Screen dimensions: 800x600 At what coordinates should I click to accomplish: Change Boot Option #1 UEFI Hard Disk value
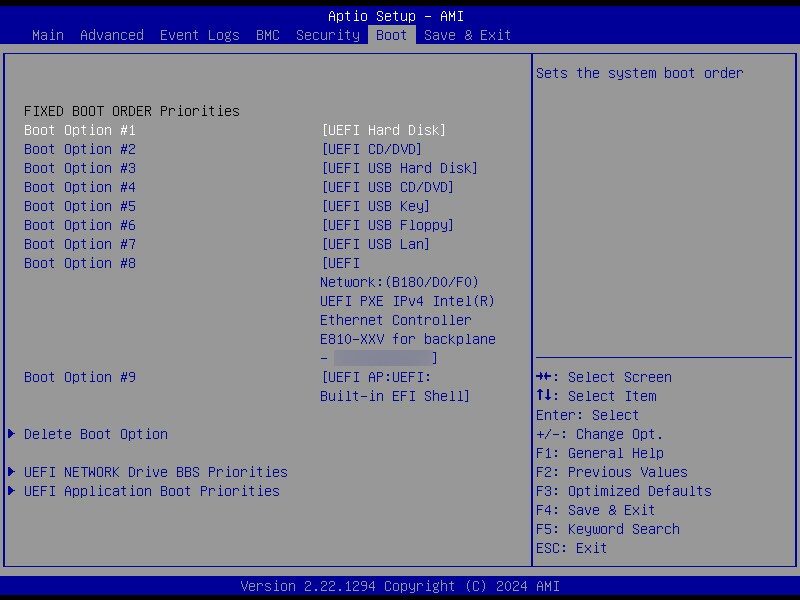(x=383, y=130)
